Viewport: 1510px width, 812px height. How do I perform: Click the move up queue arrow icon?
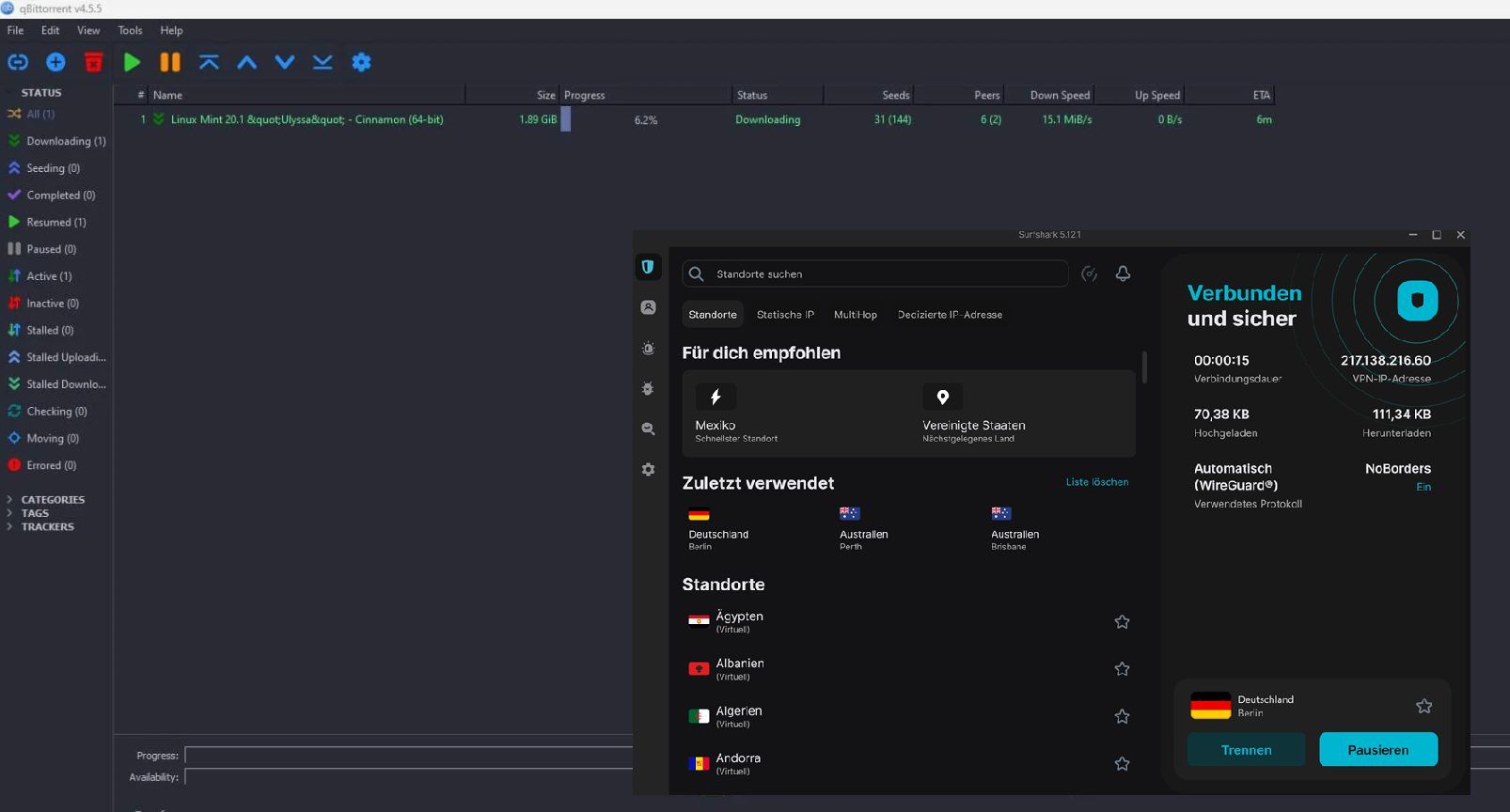click(247, 62)
